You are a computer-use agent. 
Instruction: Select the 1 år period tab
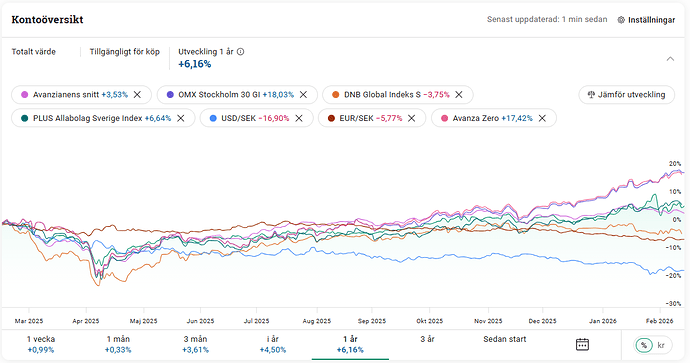pos(350,345)
